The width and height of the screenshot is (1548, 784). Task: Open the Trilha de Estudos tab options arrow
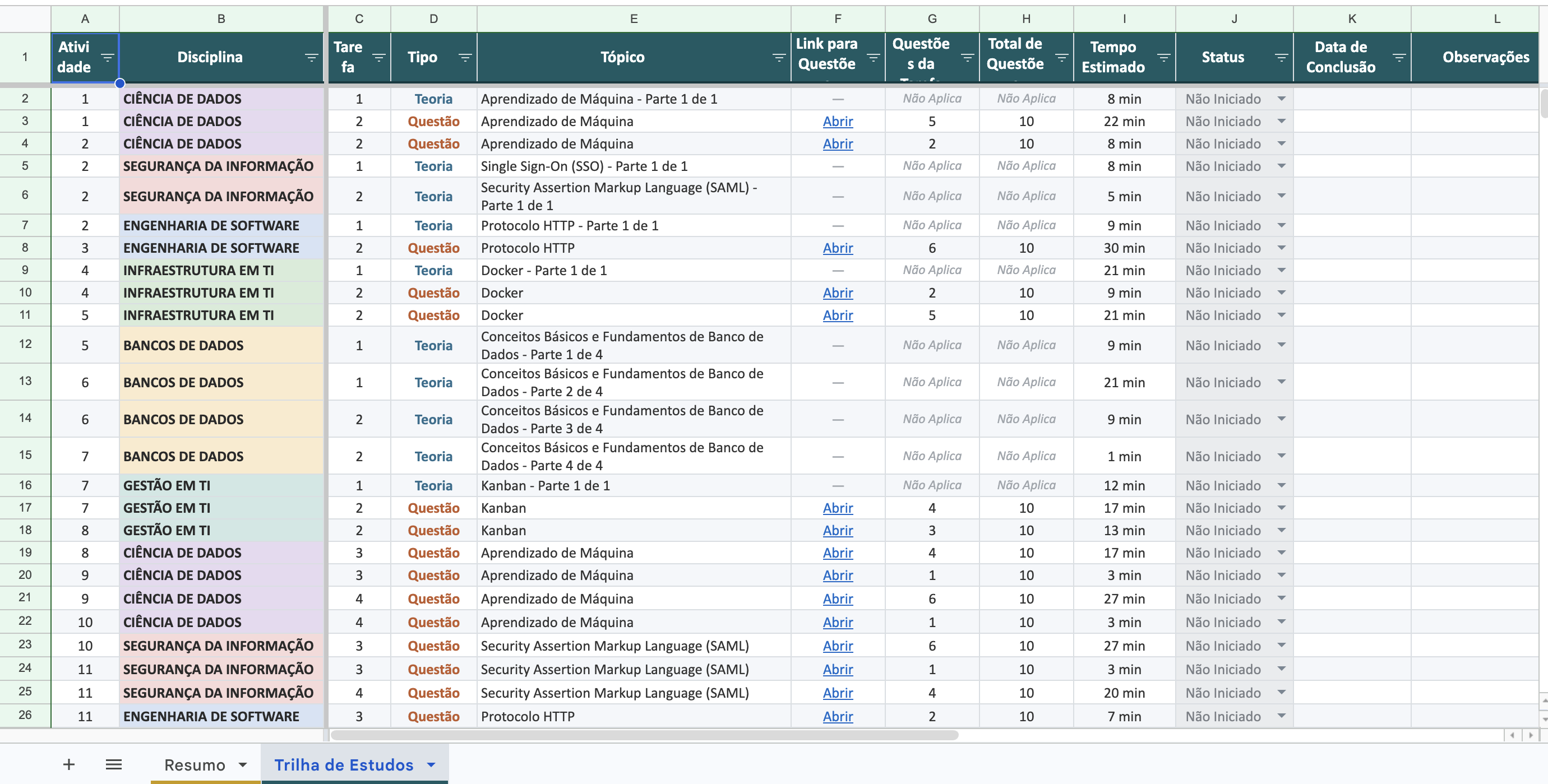pyautogui.click(x=431, y=765)
